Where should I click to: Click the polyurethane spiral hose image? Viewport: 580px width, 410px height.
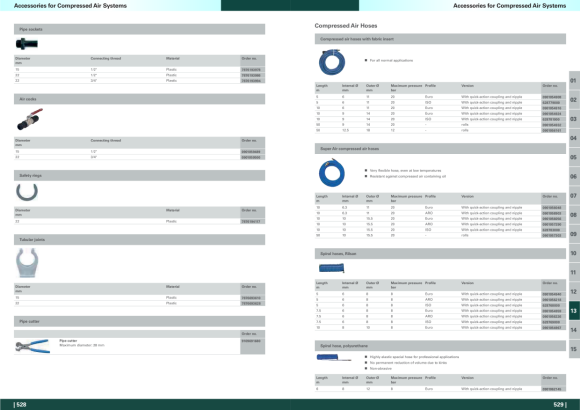click(x=333, y=357)
